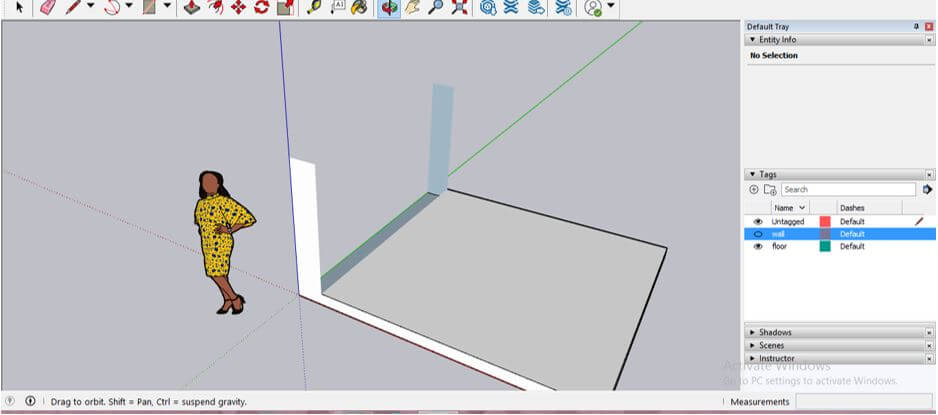This screenshot has width=938, height=415.
Task: Select the Pan hand tool
Action: point(412,7)
